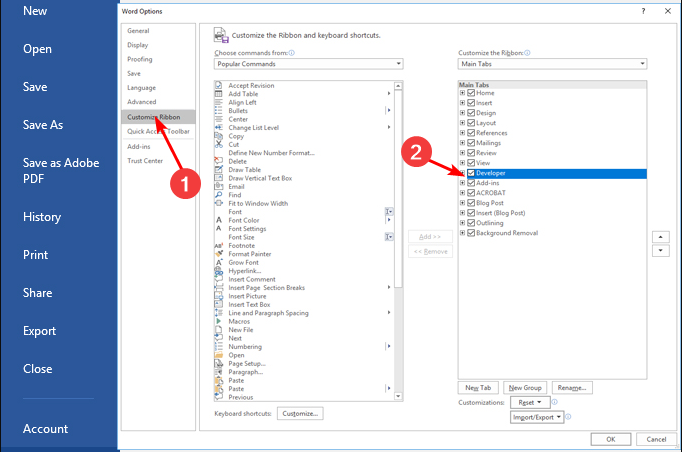Click the Accept Revision command icon
682x452 pixels.
click(219, 85)
